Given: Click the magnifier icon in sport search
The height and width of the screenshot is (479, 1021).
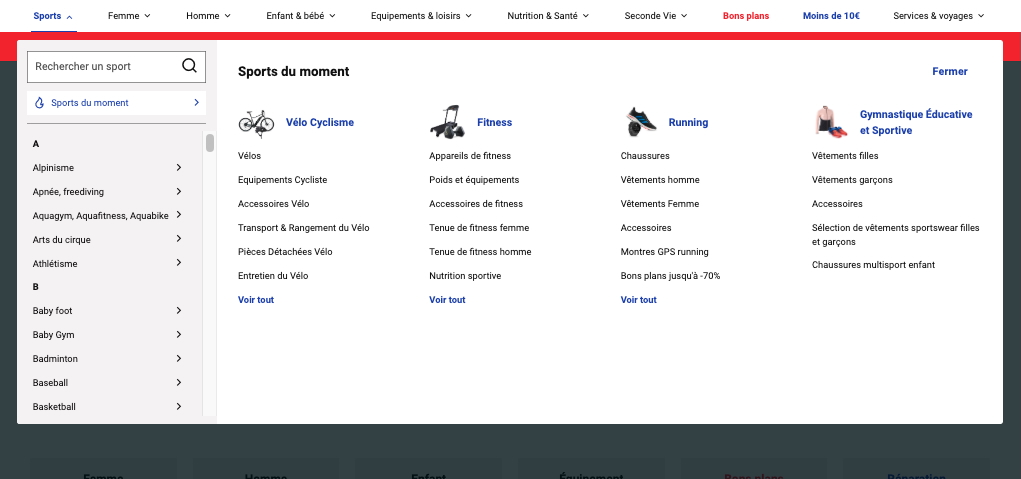Looking at the screenshot, I should coord(189,67).
